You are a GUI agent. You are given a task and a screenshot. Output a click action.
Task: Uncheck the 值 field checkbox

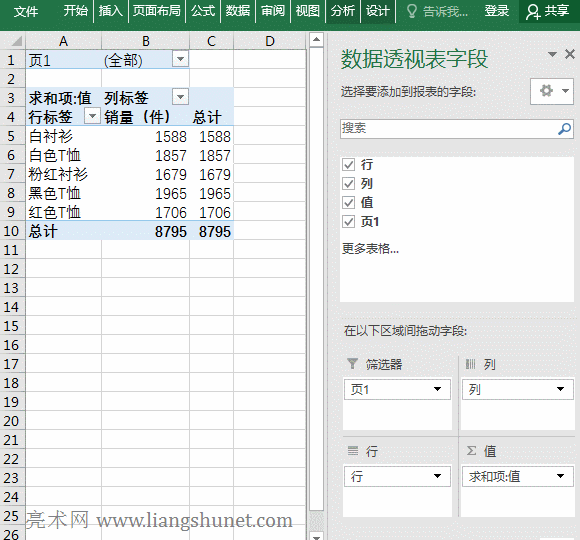click(348, 202)
